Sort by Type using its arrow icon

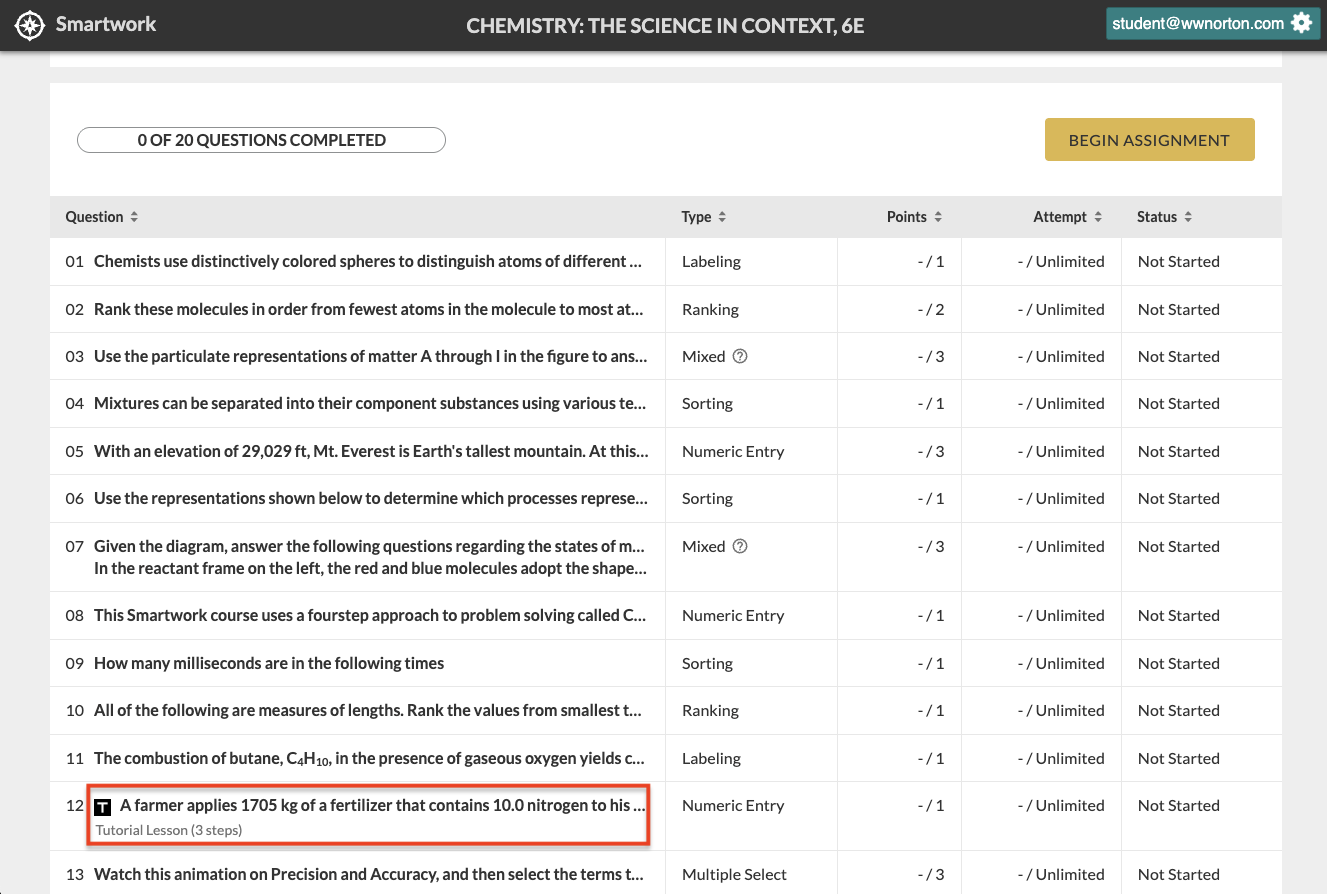click(x=722, y=217)
